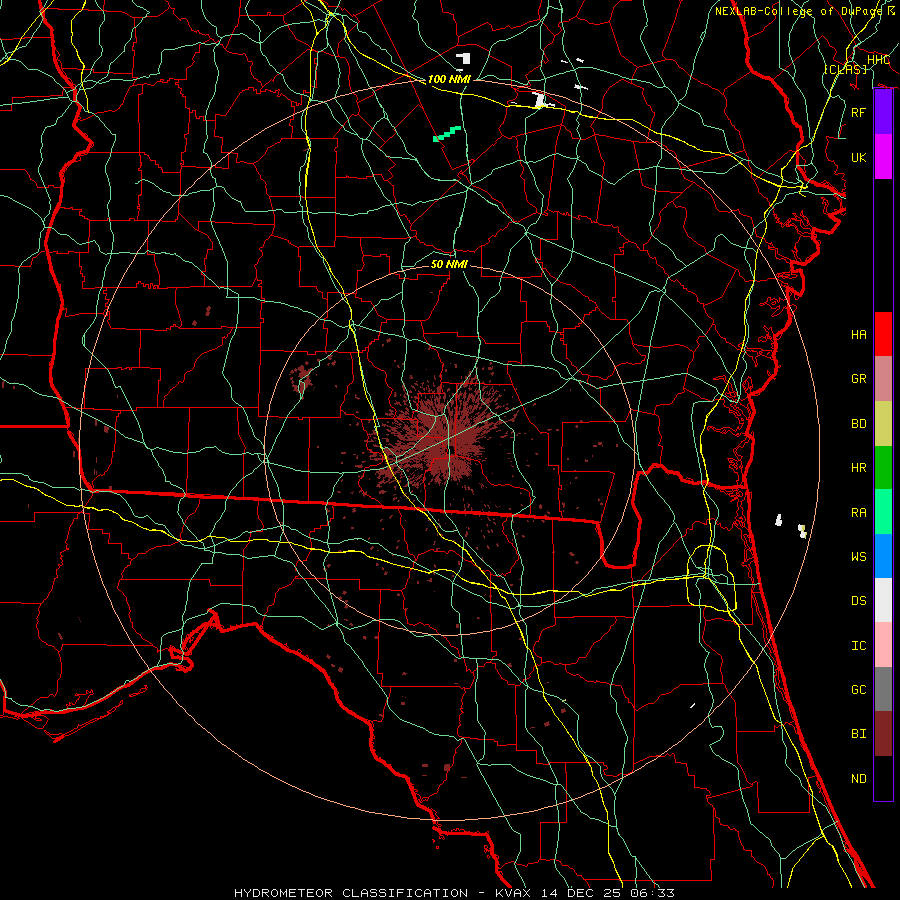Click the '50 NMI' range ring label
The width and height of the screenshot is (900, 900).
pyautogui.click(x=449, y=264)
